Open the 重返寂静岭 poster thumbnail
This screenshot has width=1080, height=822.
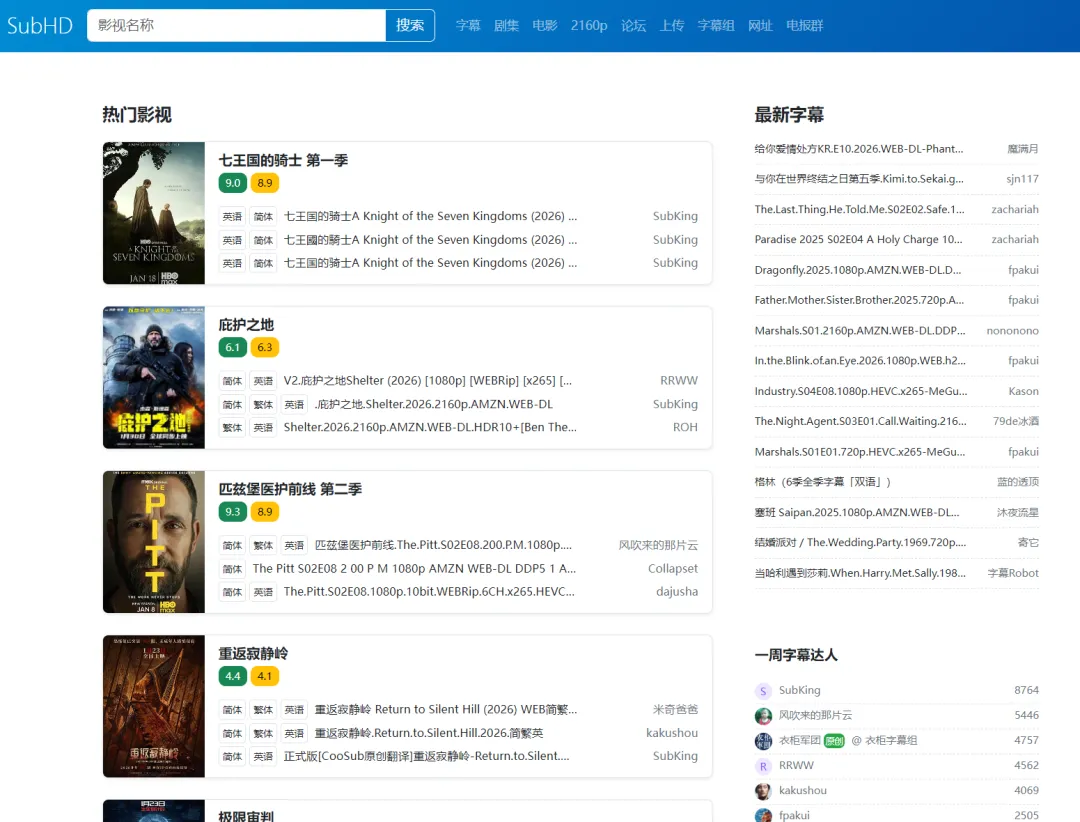point(154,706)
